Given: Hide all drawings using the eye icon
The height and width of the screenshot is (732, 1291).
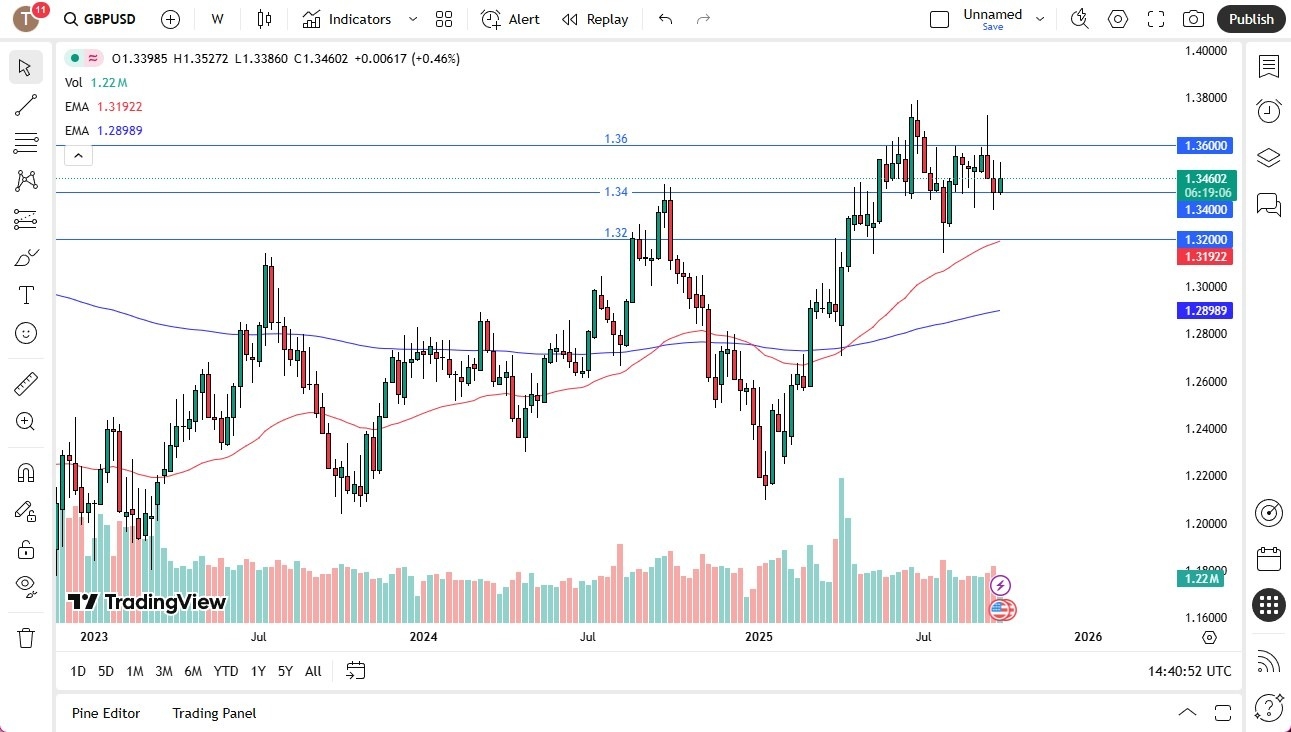Looking at the screenshot, I should [x=26, y=585].
